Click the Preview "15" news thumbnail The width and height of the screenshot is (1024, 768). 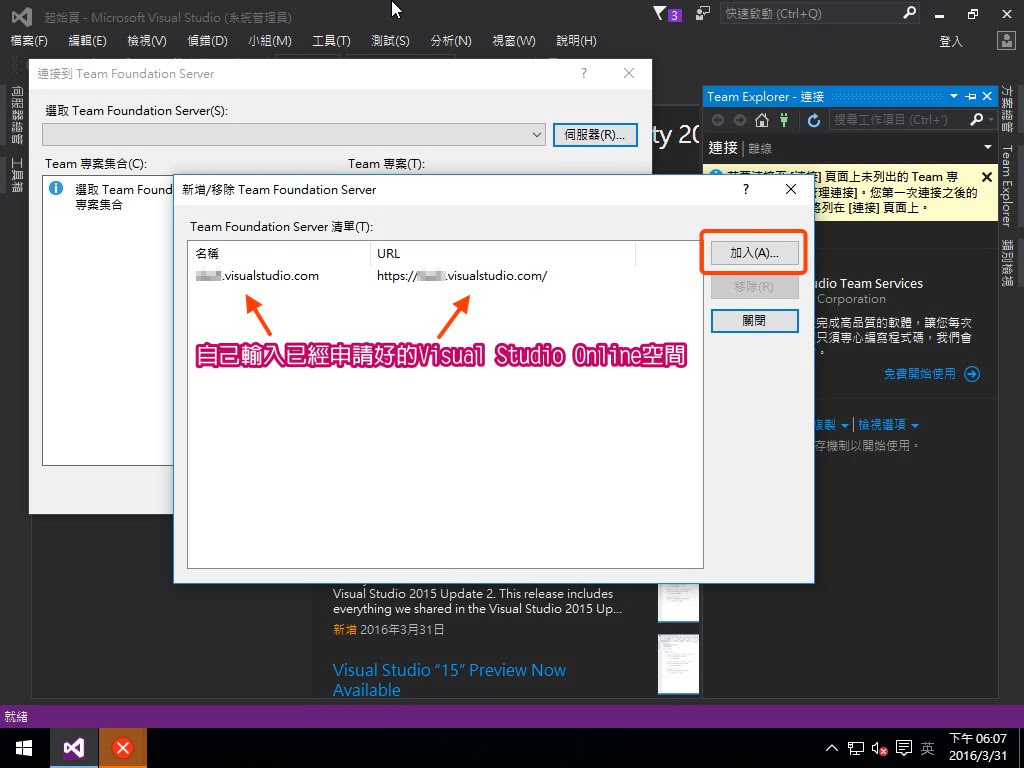click(x=679, y=664)
